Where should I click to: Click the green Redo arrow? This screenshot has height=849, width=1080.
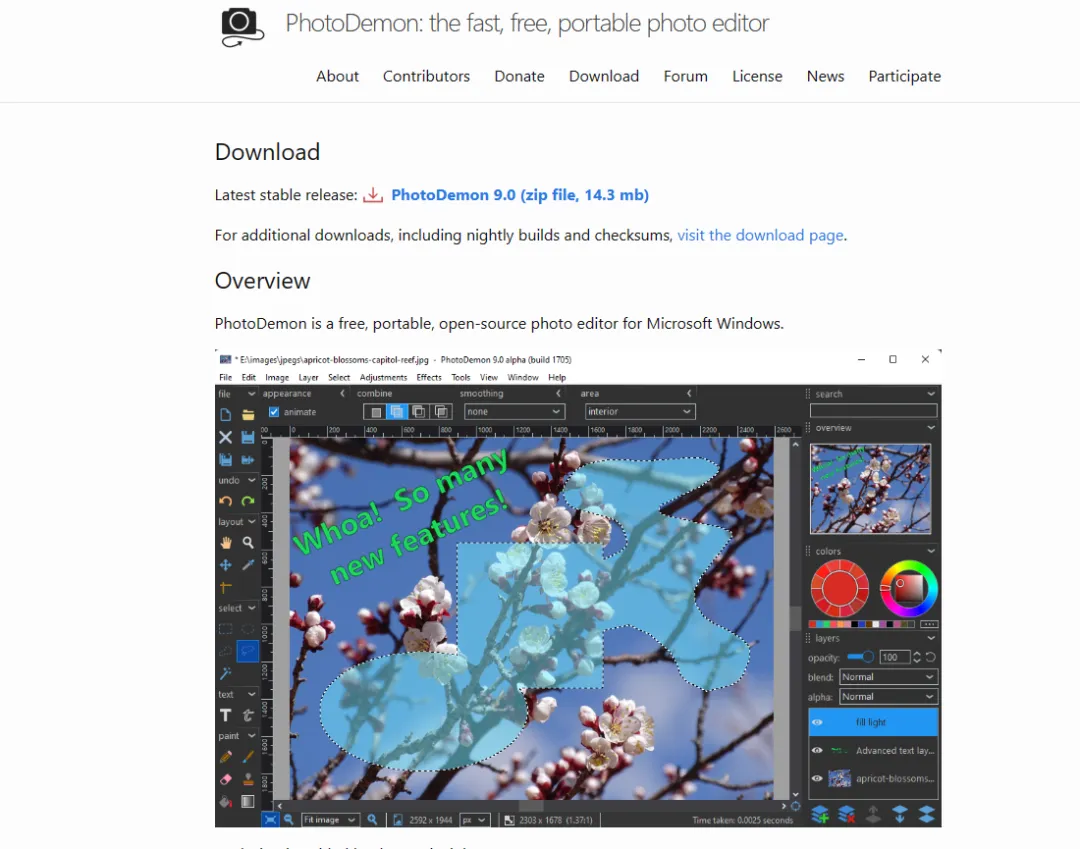[248, 501]
